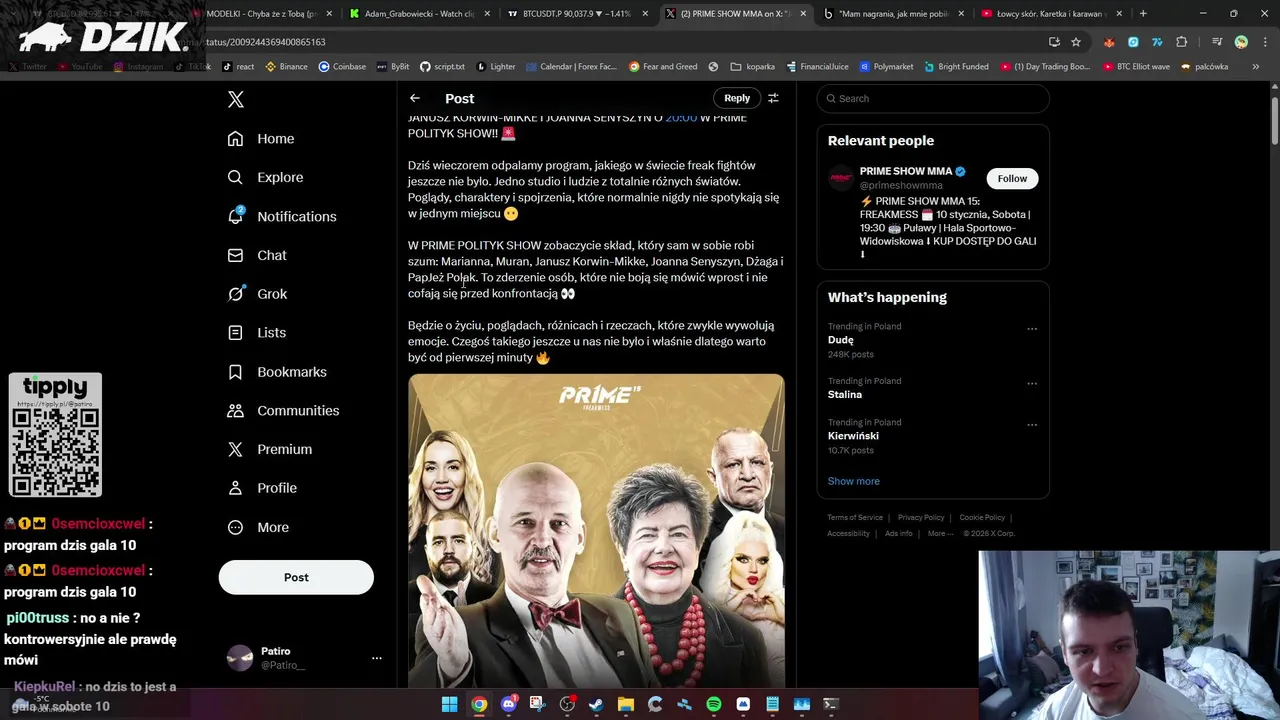Open Cookie Policy footer link
Screen dimensions: 1280x720
click(982, 518)
